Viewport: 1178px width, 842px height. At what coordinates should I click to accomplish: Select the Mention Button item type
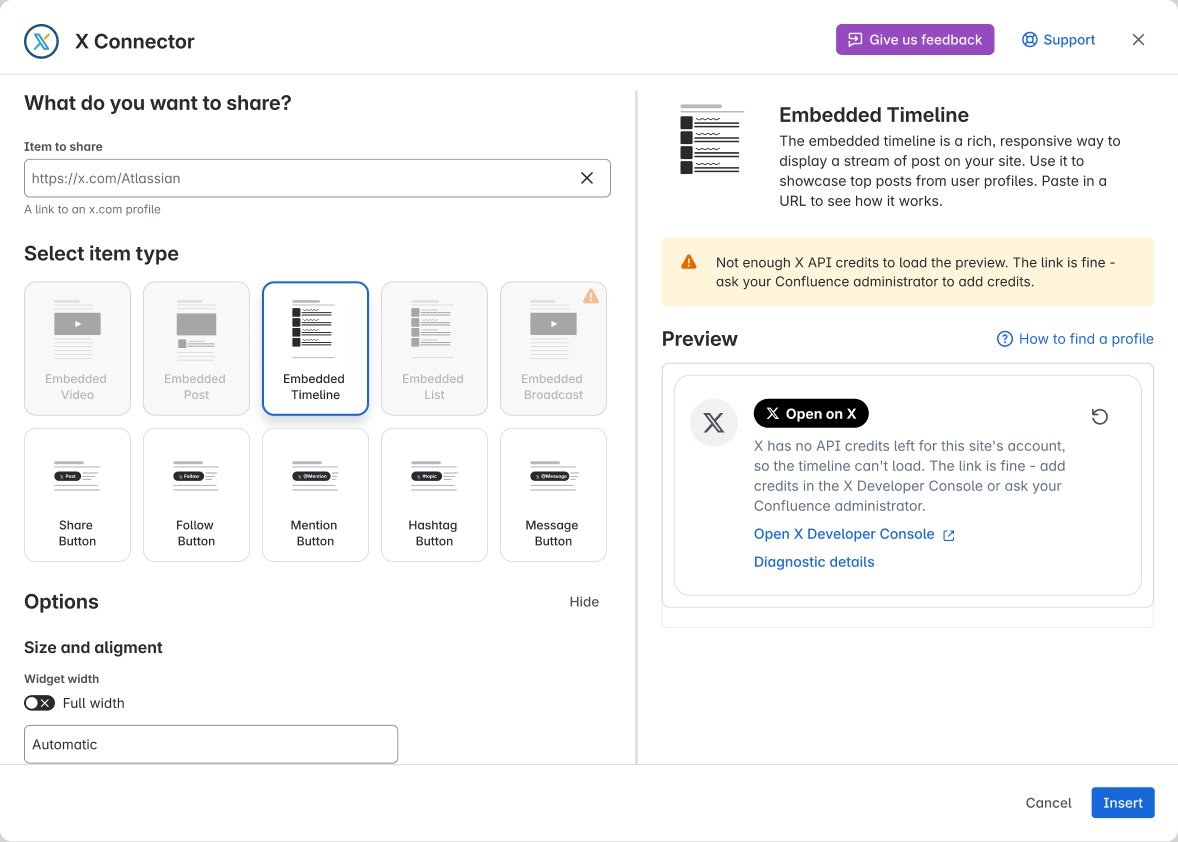coord(316,495)
